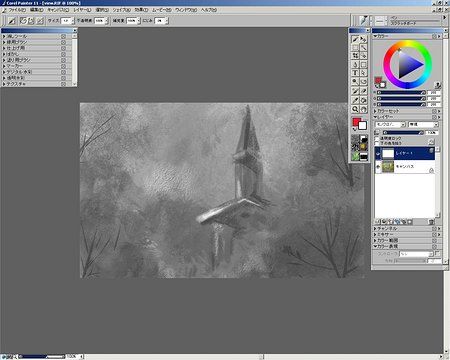Open brush selector bar flyout arrow
Screen dimensions: 450x360
click(444, 18)
